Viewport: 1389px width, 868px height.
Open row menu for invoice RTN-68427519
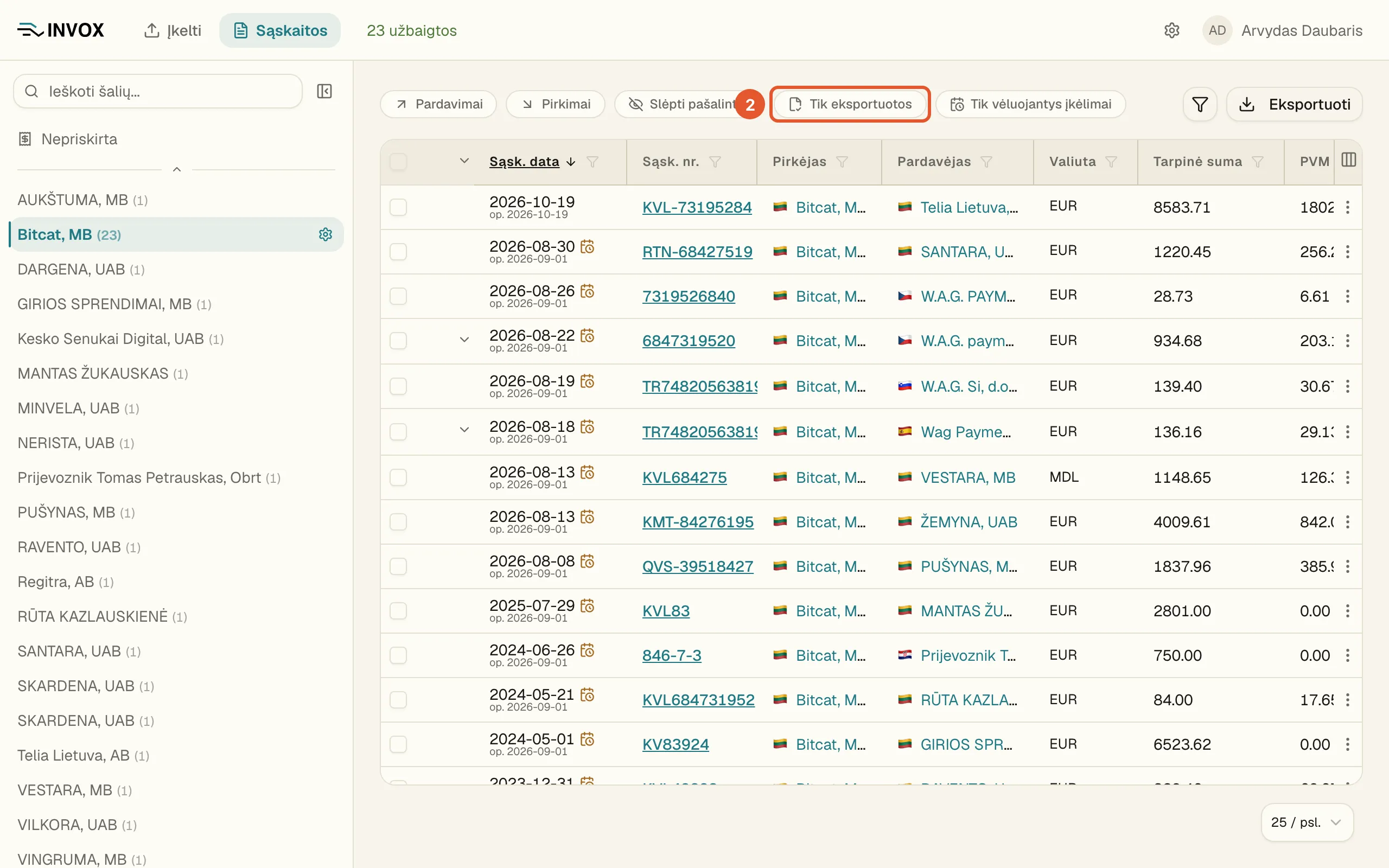1348,251
